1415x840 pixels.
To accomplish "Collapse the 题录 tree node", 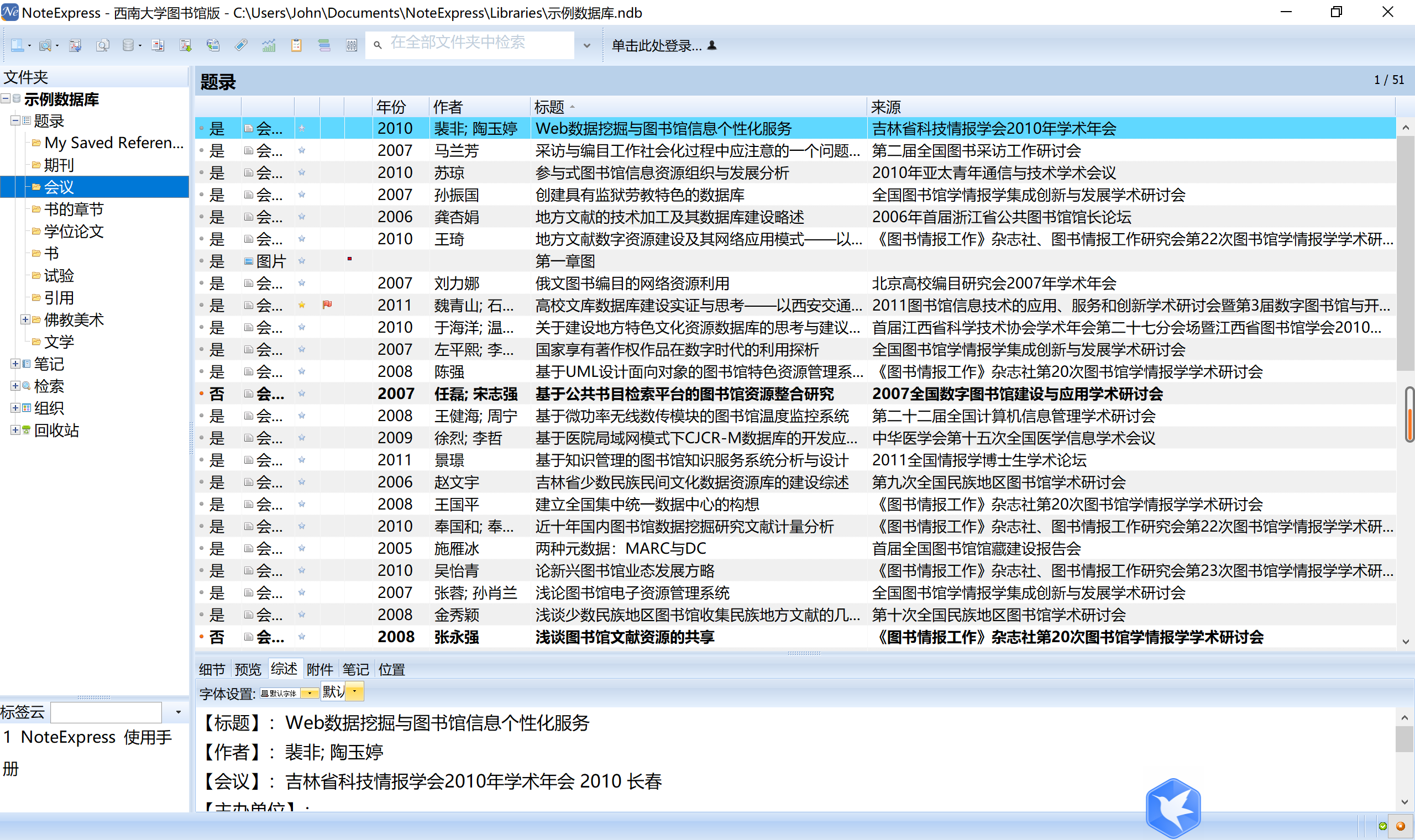I will 15,120.
